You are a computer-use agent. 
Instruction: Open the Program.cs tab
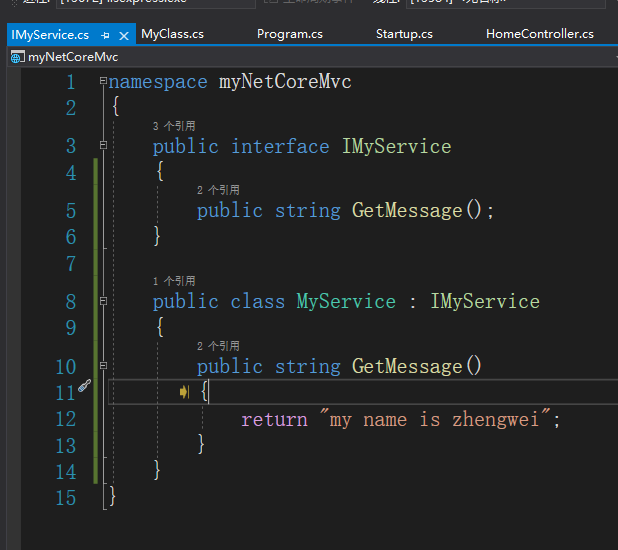click(x=290, y=34)
